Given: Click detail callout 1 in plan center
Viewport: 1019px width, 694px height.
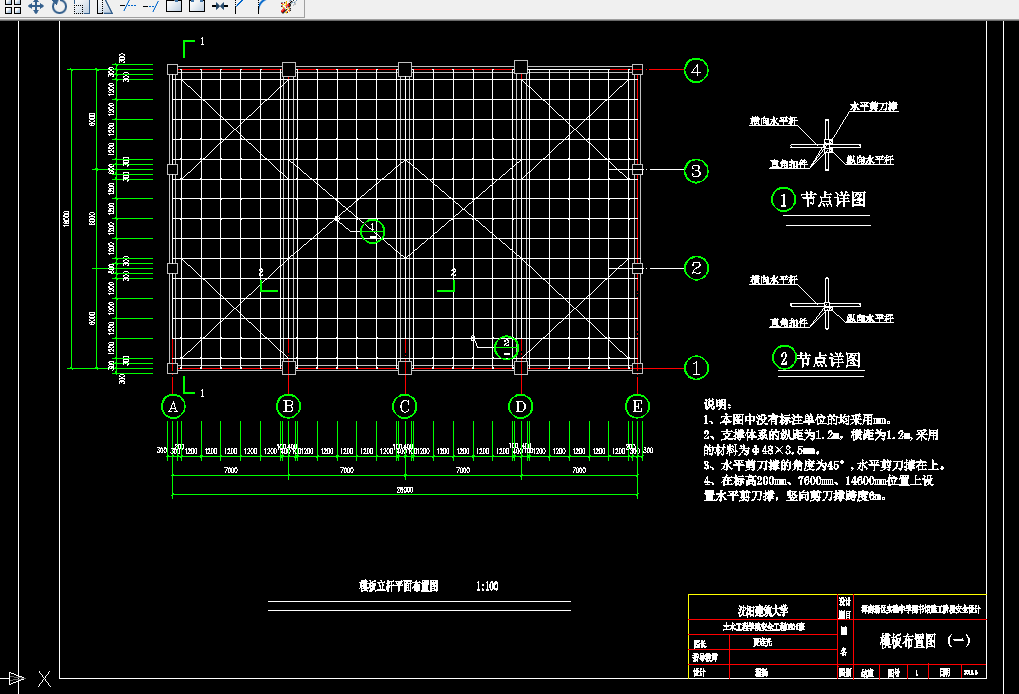Looking at the screenshot, I should pos(372,231).
